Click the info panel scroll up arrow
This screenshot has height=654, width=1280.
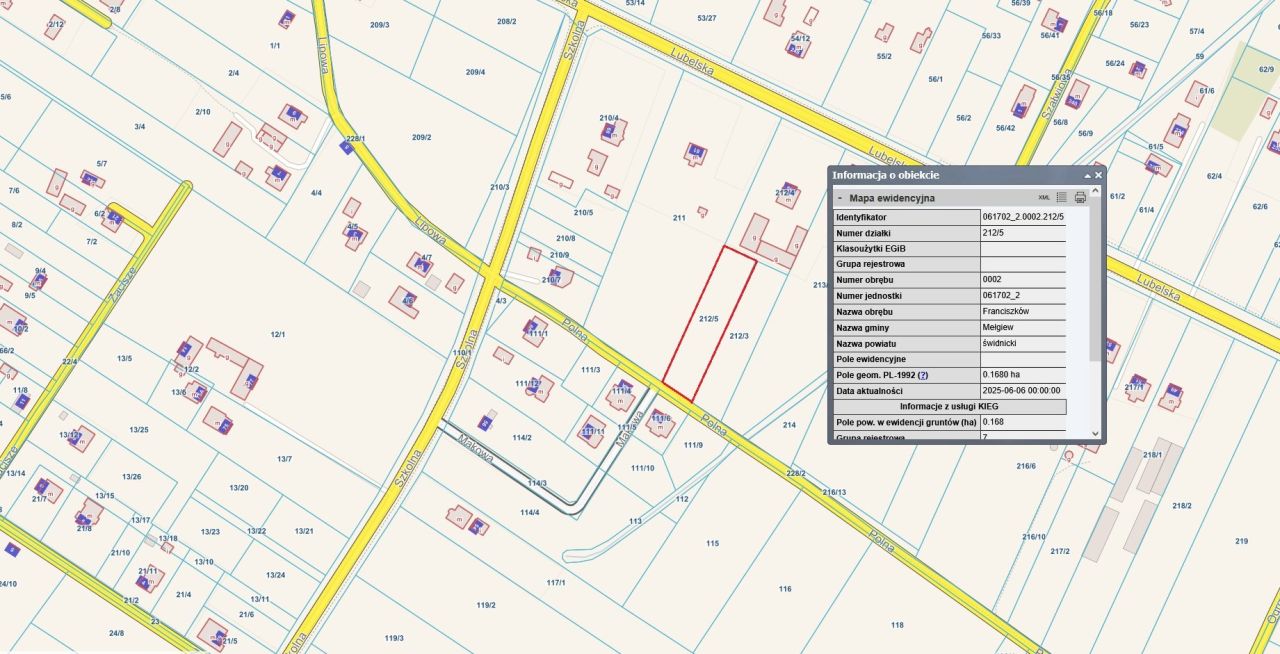(1095, 194)
